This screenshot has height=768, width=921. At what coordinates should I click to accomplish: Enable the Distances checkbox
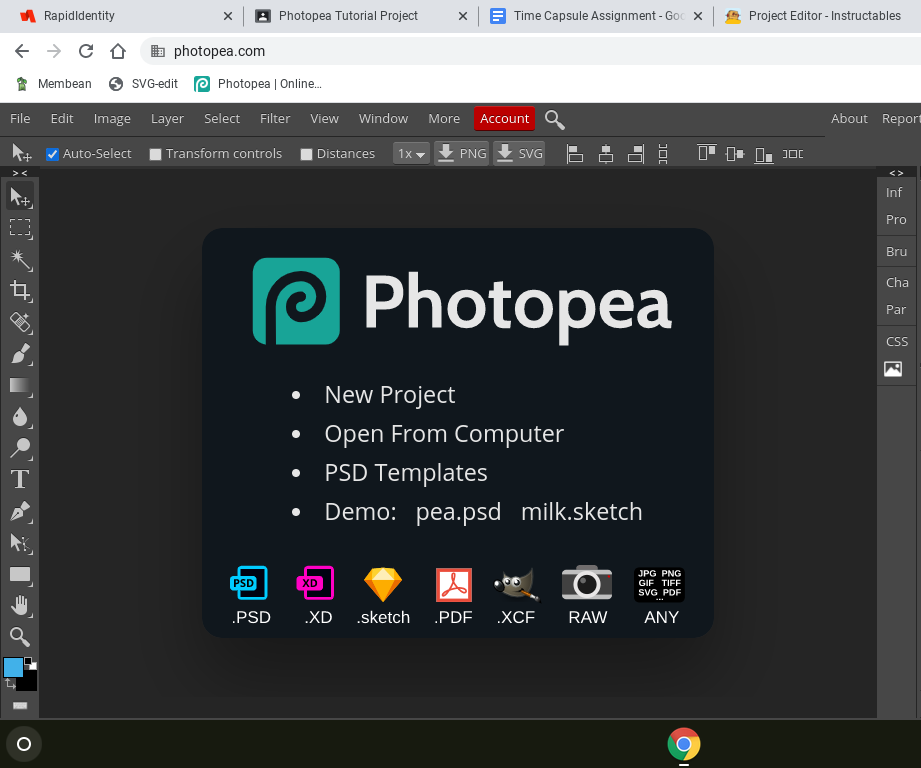tap(306, 154)
